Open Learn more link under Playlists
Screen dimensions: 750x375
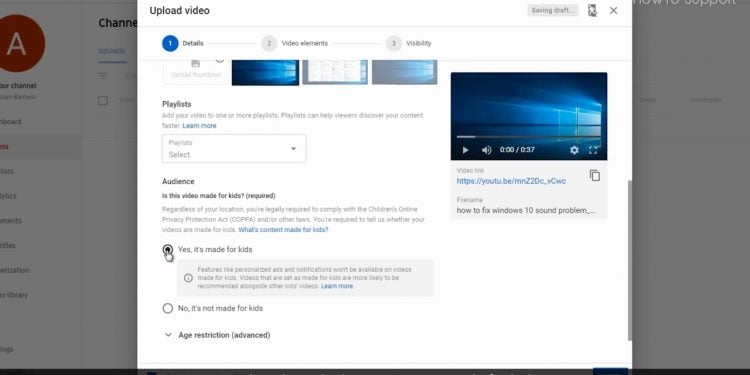pos(199,126)
